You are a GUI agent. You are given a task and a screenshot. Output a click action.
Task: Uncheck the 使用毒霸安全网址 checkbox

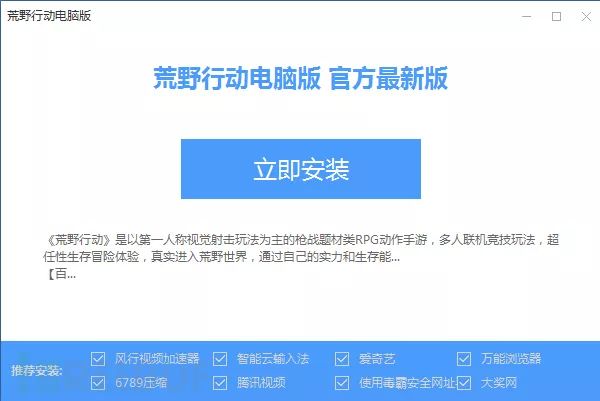tap(342, 383)
